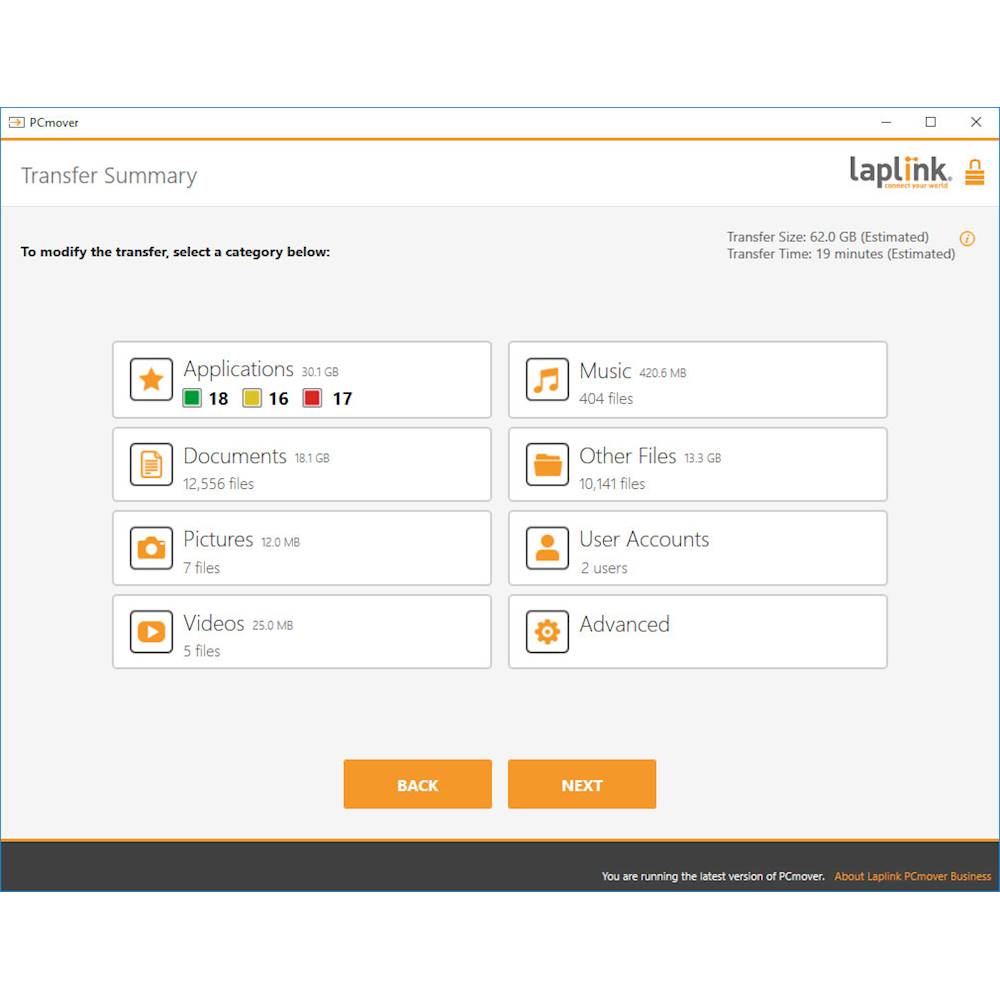Image resolution: width=1000 pixels, height=1000 pixels.
Task: Click the Videos play icon
Action: point(151,631)
